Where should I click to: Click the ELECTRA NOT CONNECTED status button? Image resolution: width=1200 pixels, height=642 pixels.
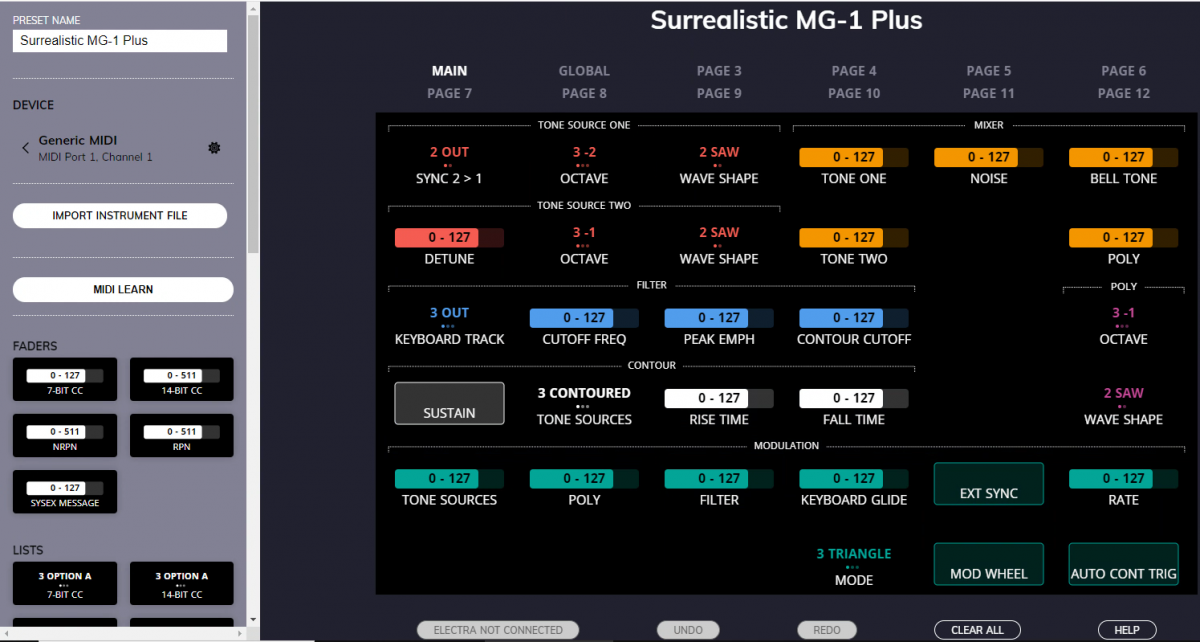tap(498, 630)
